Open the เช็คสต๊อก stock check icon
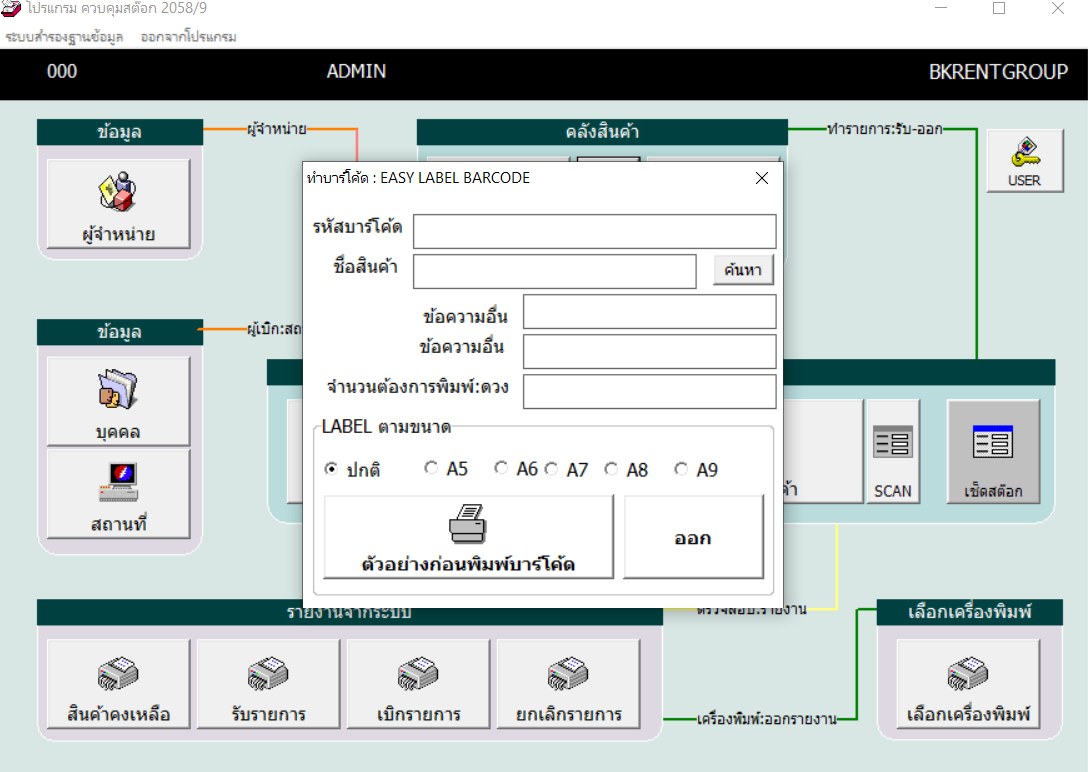Viewport: 1088px width, 772px height. [993, 452]
